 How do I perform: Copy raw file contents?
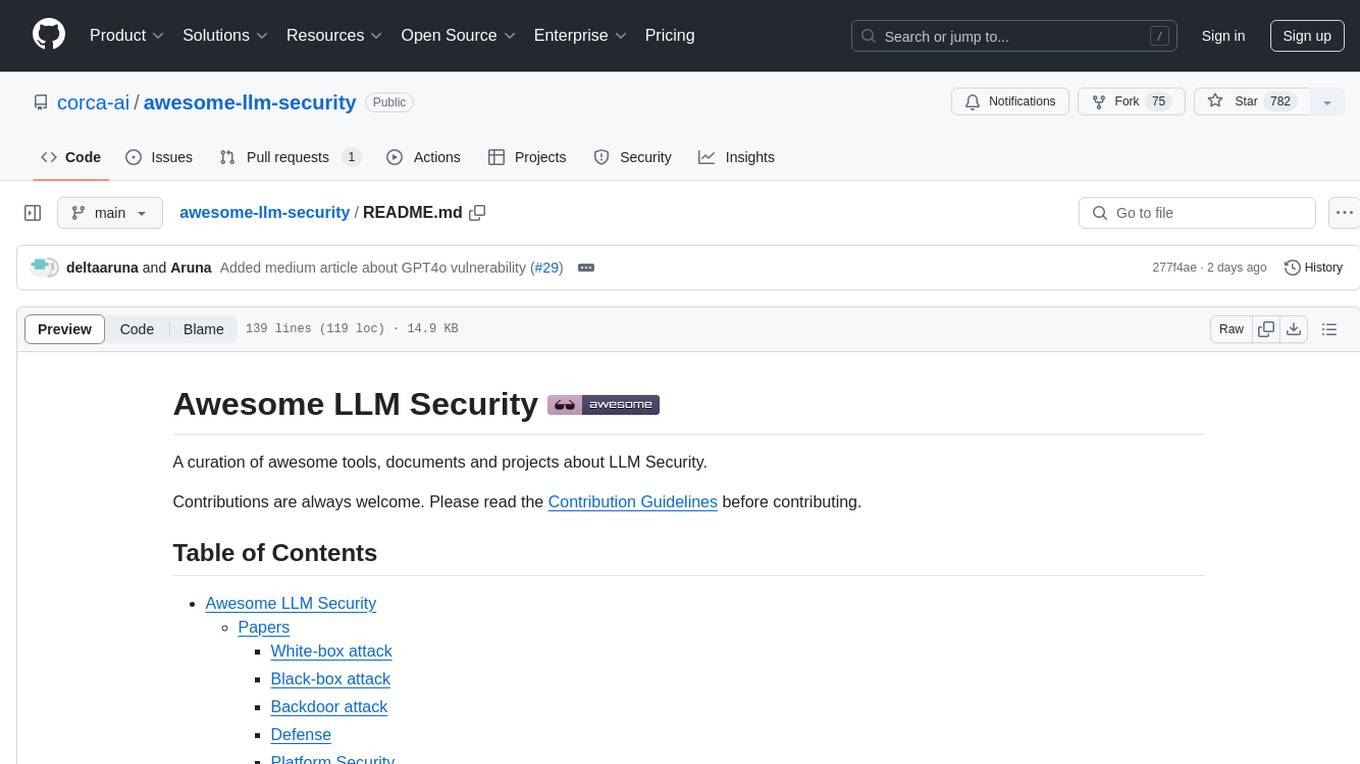pos(1266,329)
